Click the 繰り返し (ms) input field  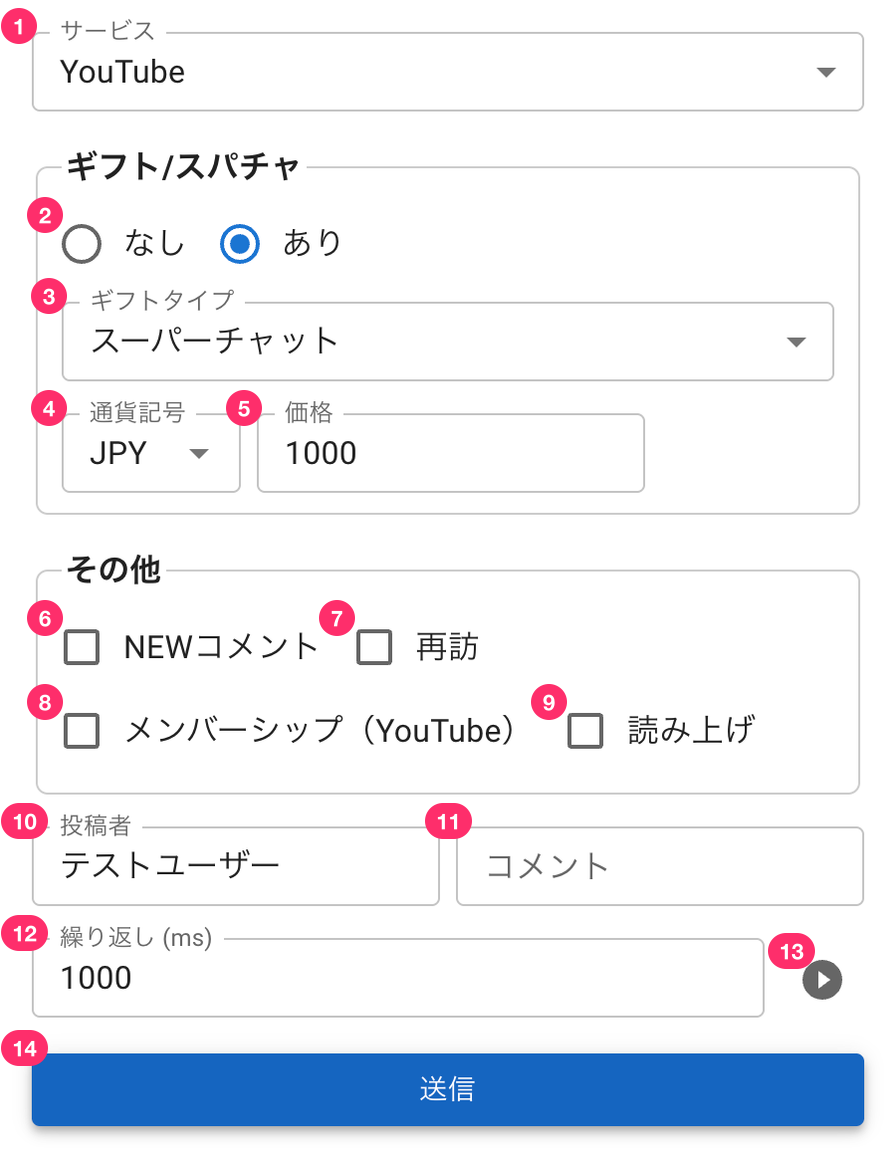[398, 978]
